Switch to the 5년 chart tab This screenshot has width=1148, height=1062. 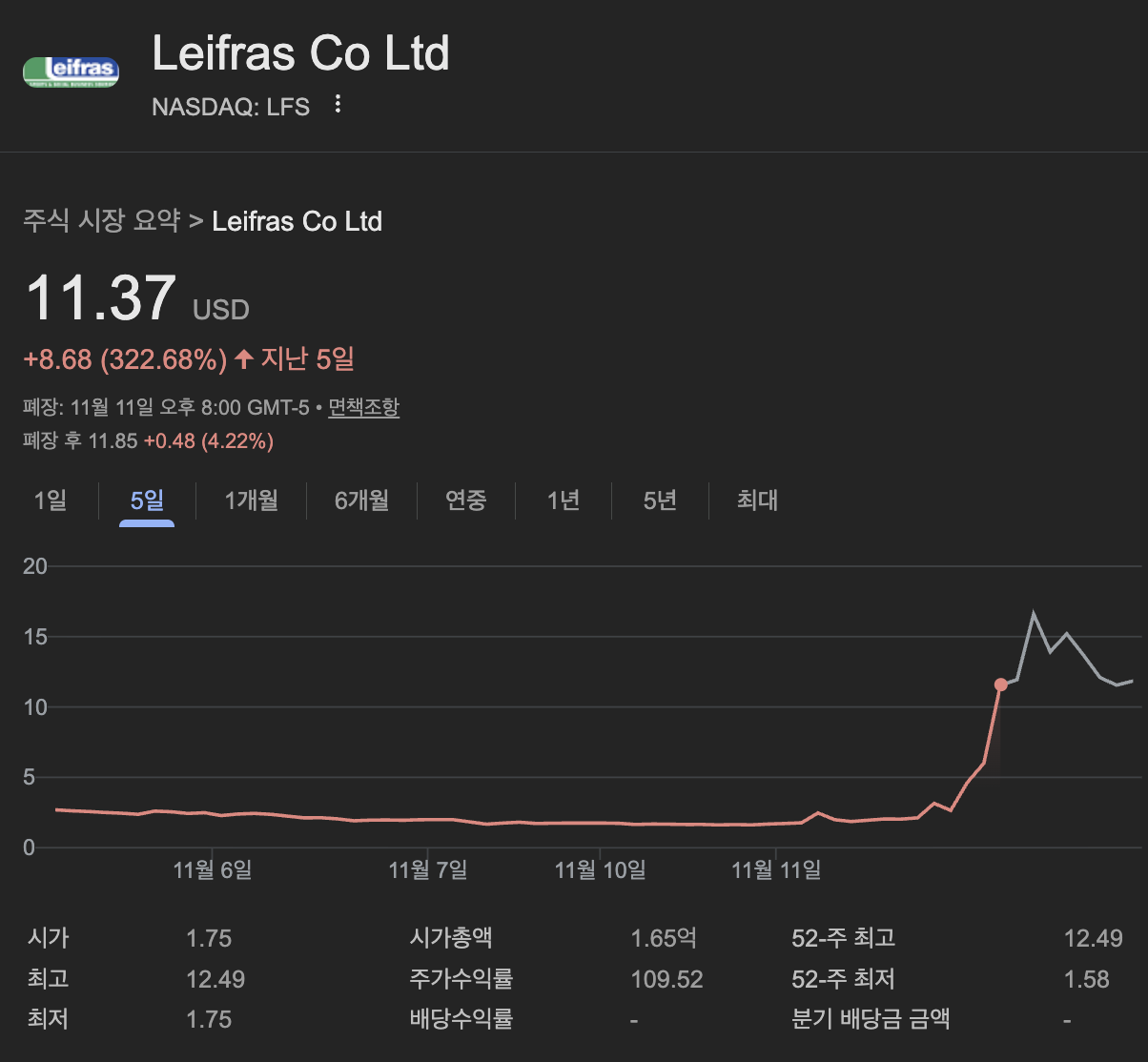(x=660, y=500)
